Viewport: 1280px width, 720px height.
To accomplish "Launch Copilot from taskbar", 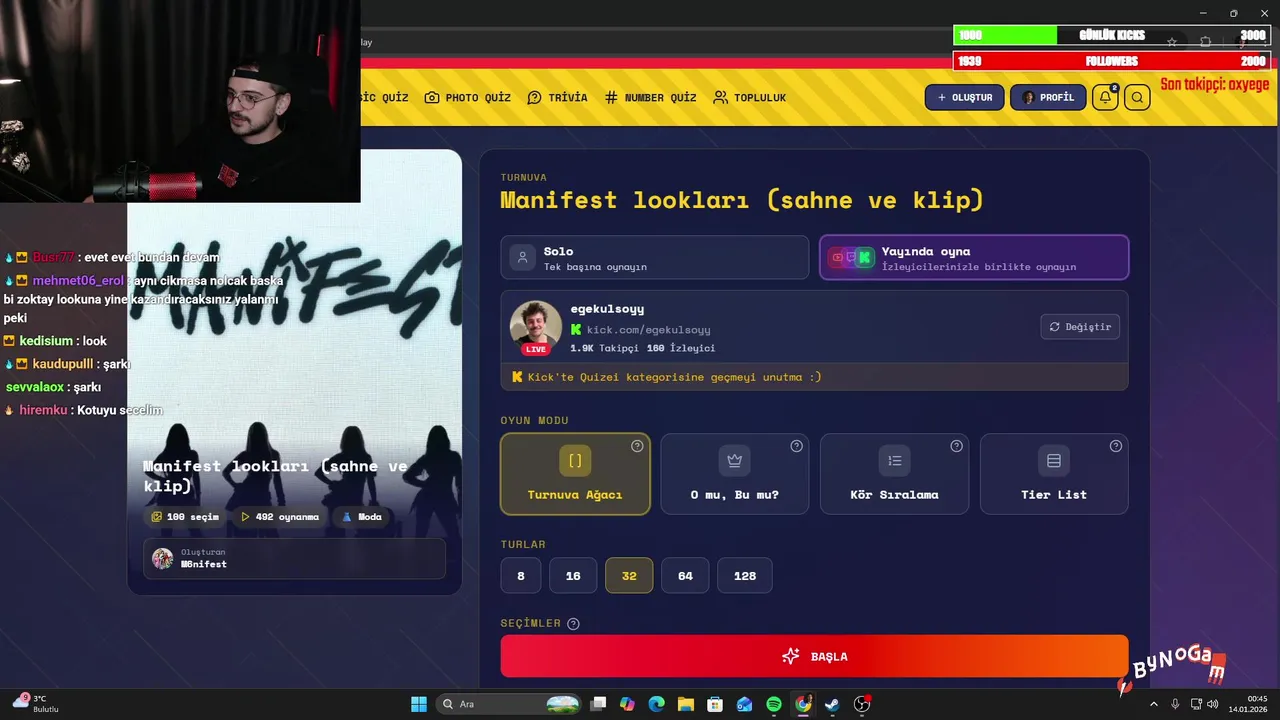I will pyautogui.click(x=627, y=704).
